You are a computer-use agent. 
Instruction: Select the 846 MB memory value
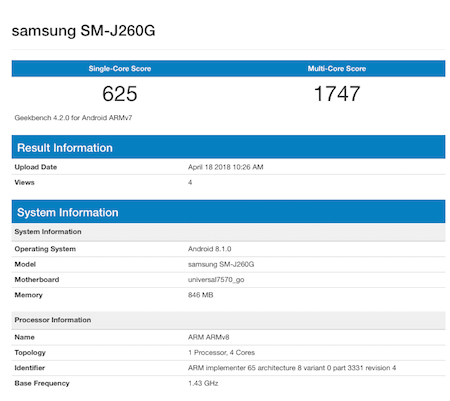[x=200, y=295]
